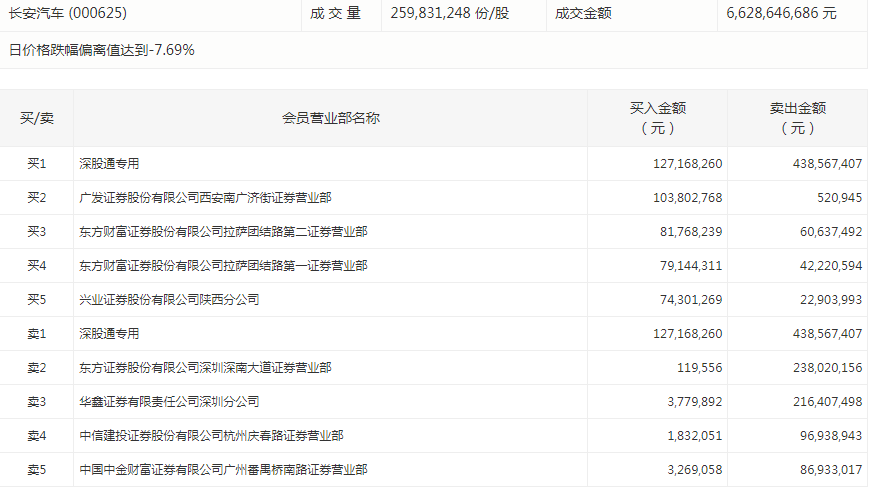Select the 成交金额 label cell
The width and height of the screenshot is (887, 488).
[x=583, y=13]
